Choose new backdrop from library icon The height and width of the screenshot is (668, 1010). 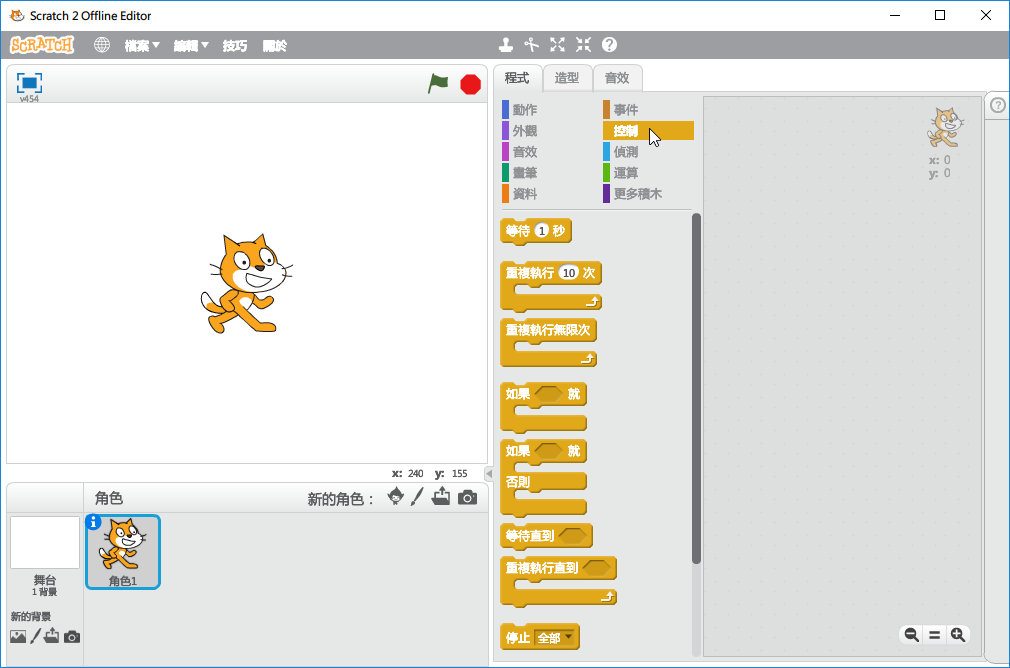(18, 636)
